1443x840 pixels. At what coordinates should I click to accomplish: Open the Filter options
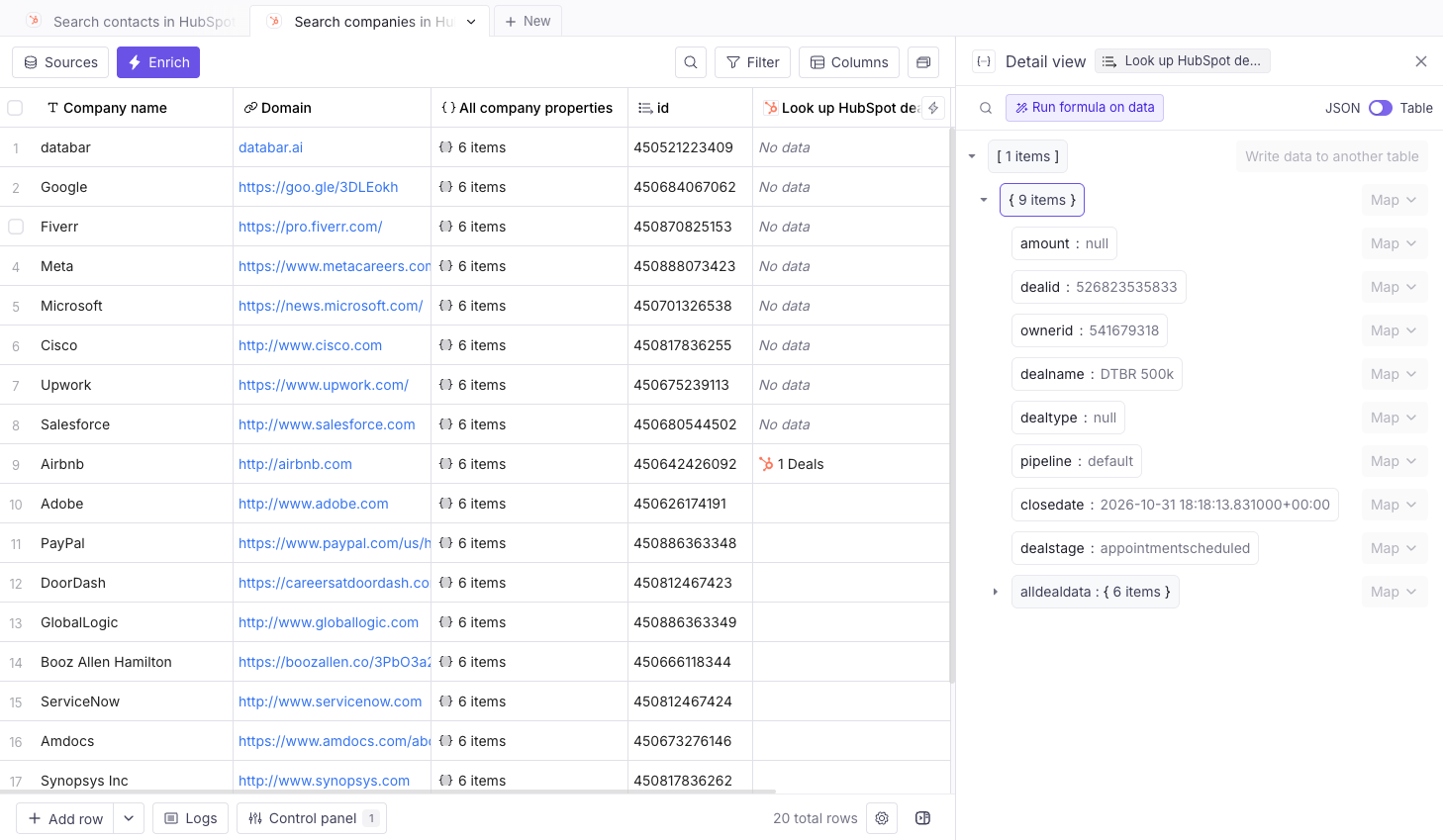coord(752,62)
